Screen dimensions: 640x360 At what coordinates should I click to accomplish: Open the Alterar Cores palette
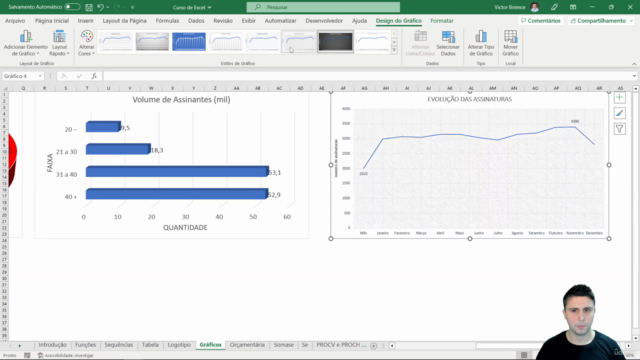(x=87, y=43)
